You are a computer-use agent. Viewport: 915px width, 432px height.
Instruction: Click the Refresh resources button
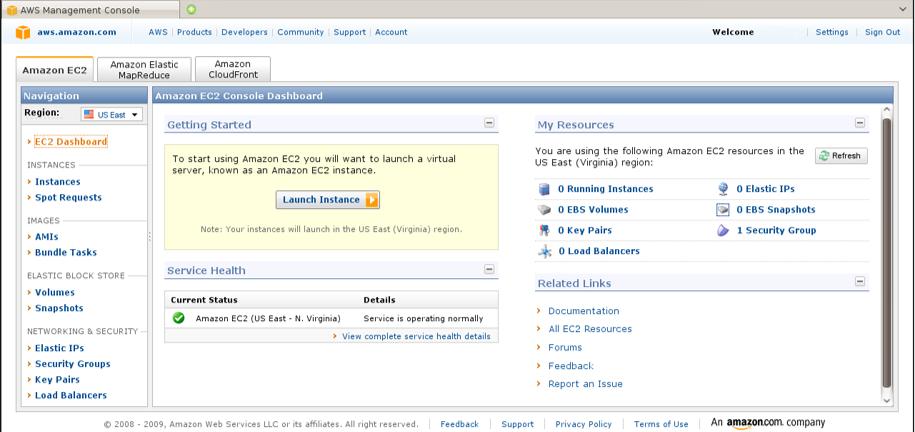coord(841,156)
